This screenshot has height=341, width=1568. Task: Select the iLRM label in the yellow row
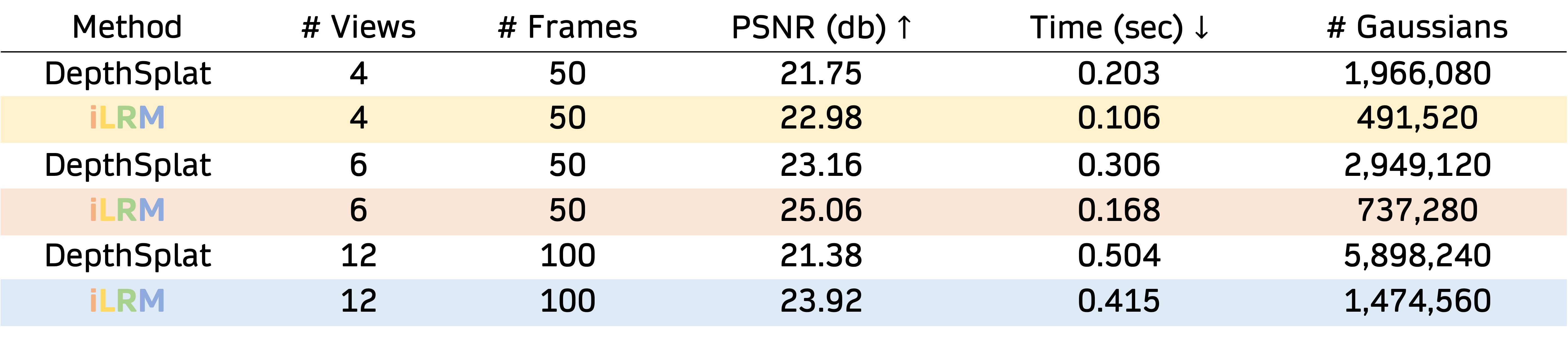point(127,118)
